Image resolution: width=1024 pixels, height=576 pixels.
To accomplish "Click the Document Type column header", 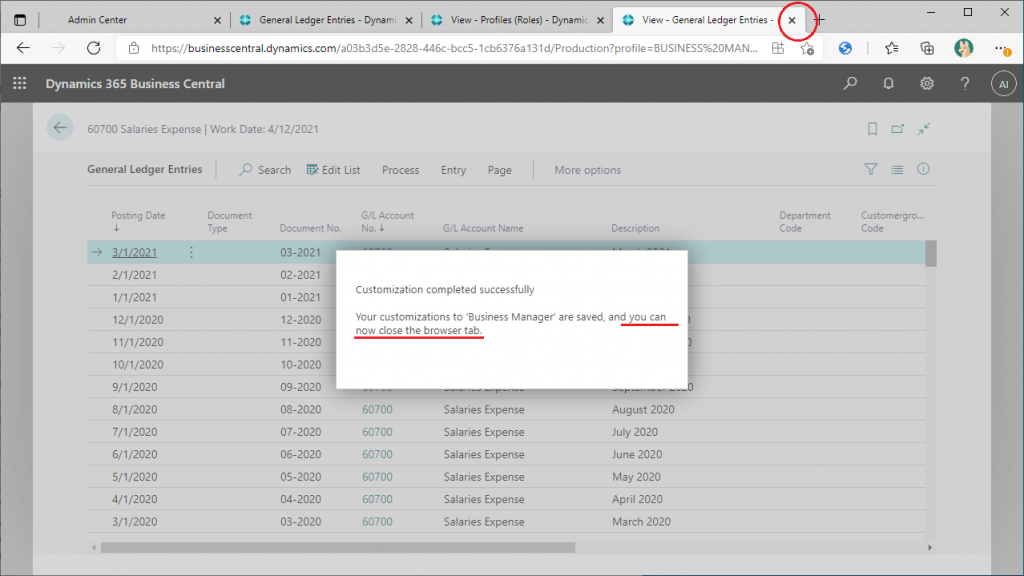I will [229, 221].
